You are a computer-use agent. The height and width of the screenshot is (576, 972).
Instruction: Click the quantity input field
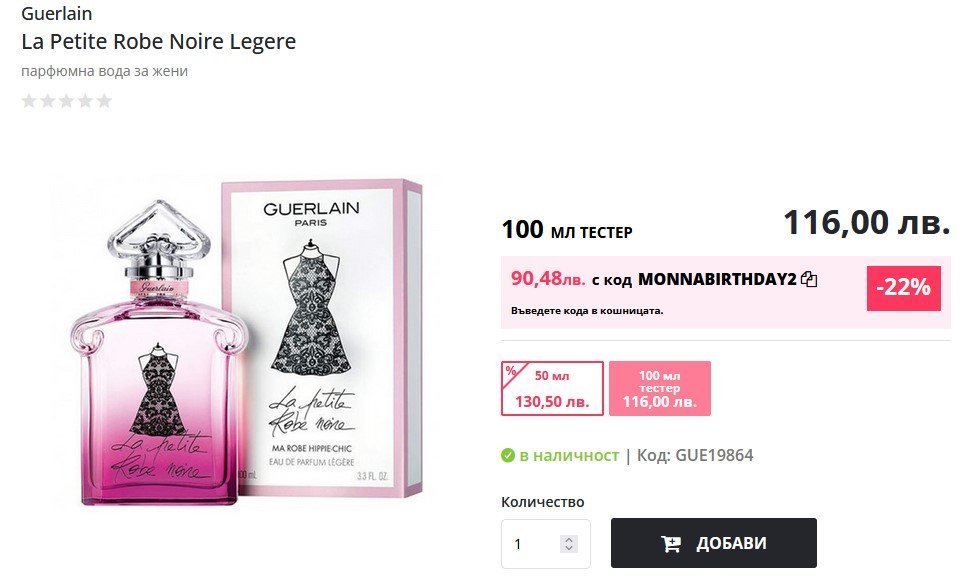(x=546, y=544)
